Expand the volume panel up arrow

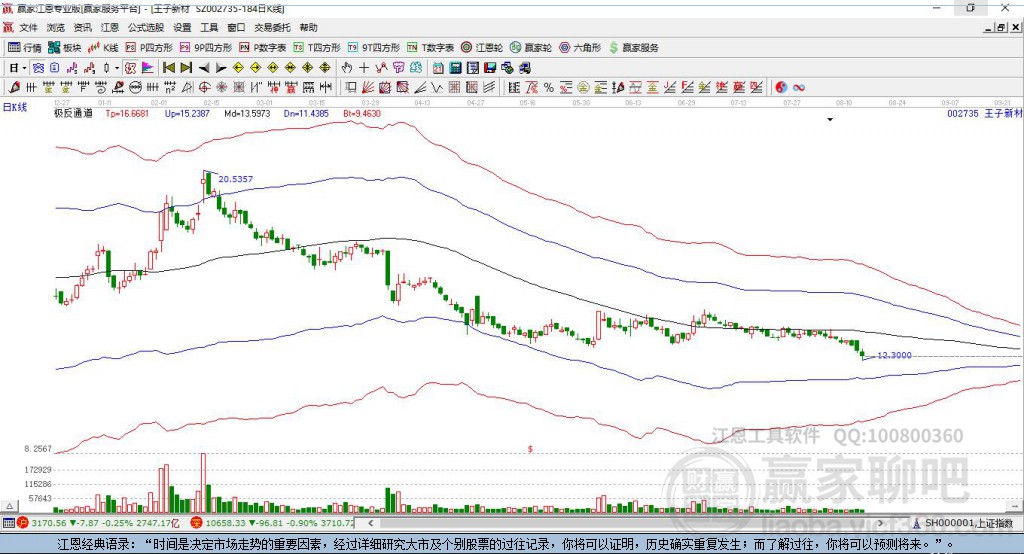(x=9, y=506)
